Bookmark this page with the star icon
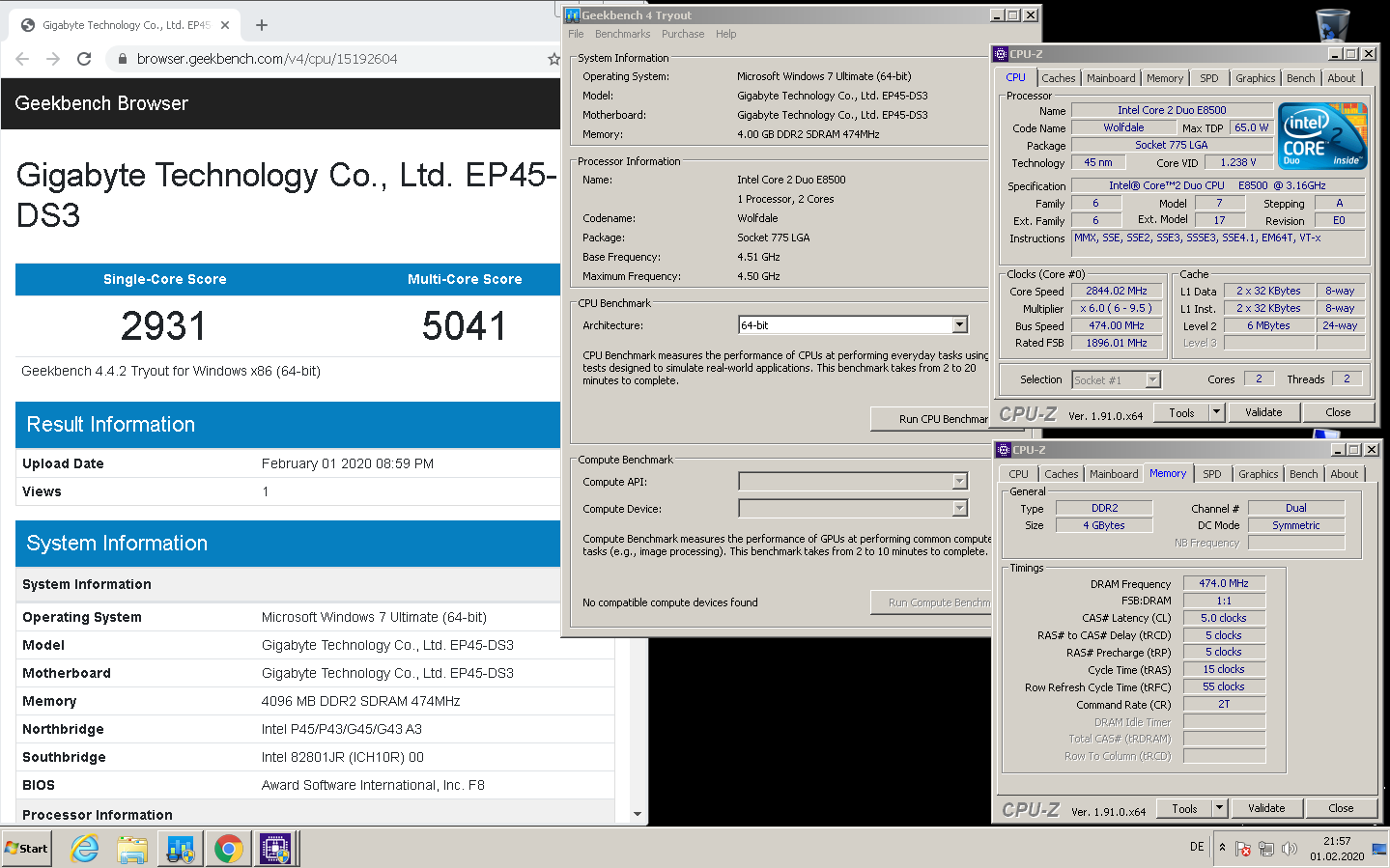 553,59
